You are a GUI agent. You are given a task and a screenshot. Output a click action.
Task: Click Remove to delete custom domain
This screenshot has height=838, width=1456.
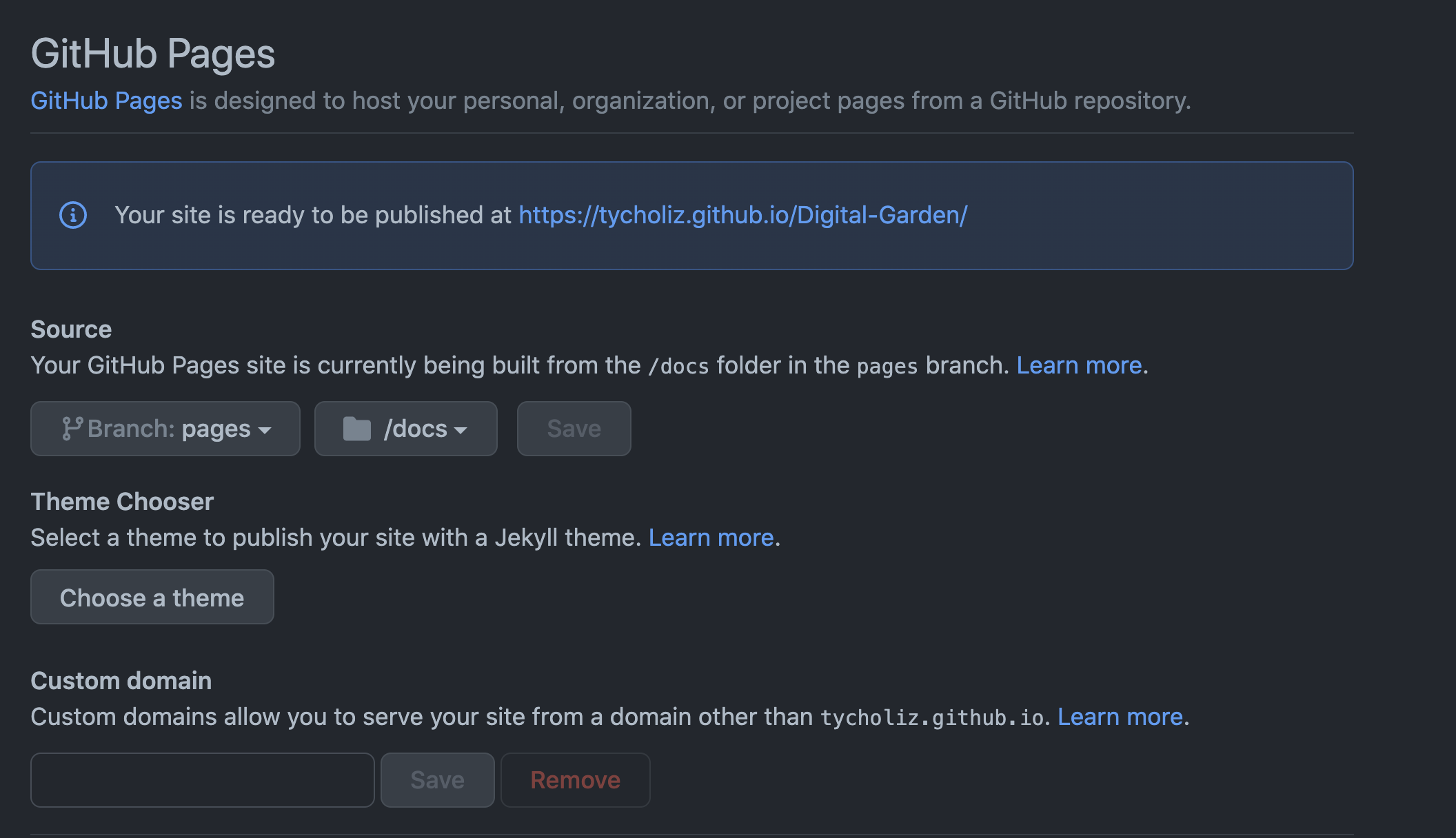[575, 779]
